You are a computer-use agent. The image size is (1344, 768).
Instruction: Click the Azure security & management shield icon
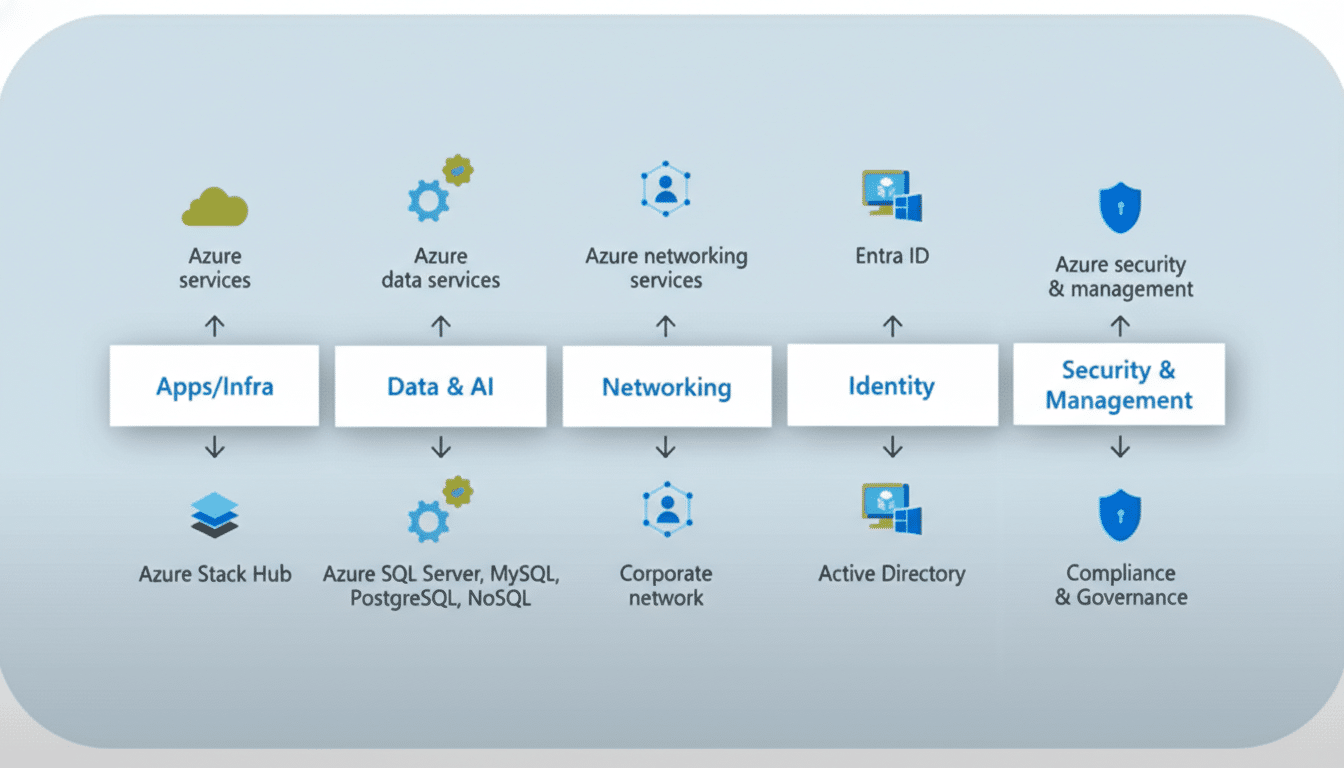(1119, 206)
